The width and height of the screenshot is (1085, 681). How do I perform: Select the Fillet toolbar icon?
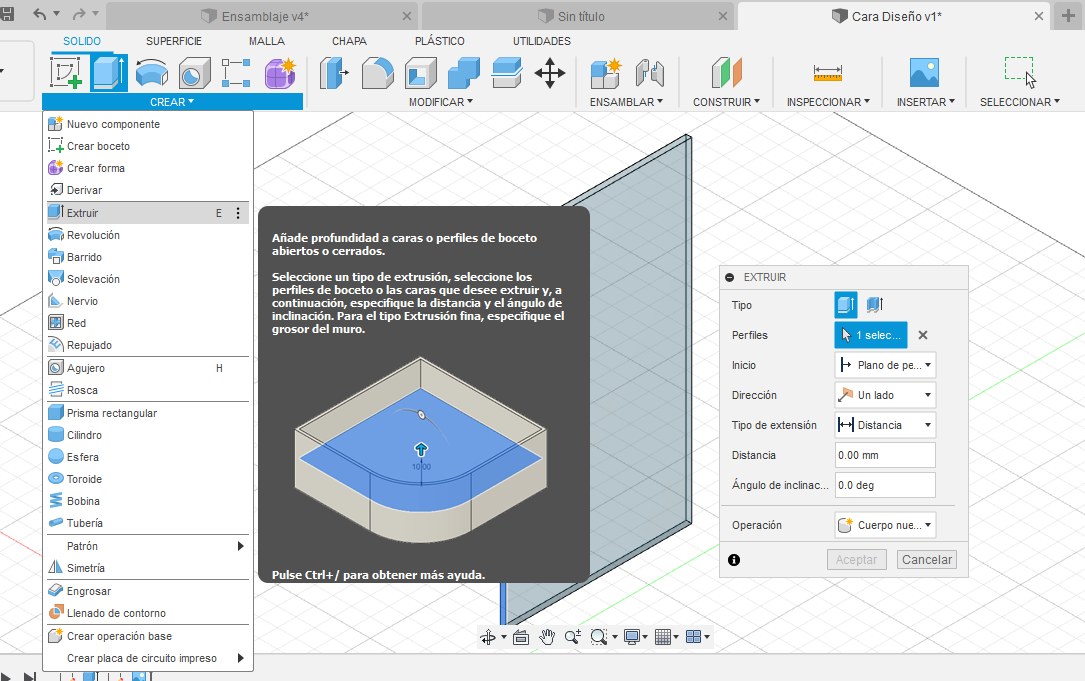click(x=378, y=73)
